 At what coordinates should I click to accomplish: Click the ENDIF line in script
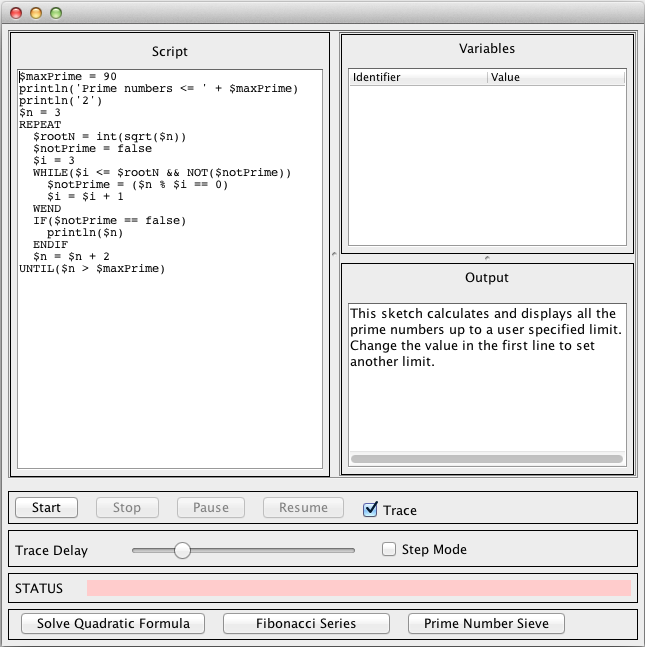pyautogui.click(x=50, y=244)
